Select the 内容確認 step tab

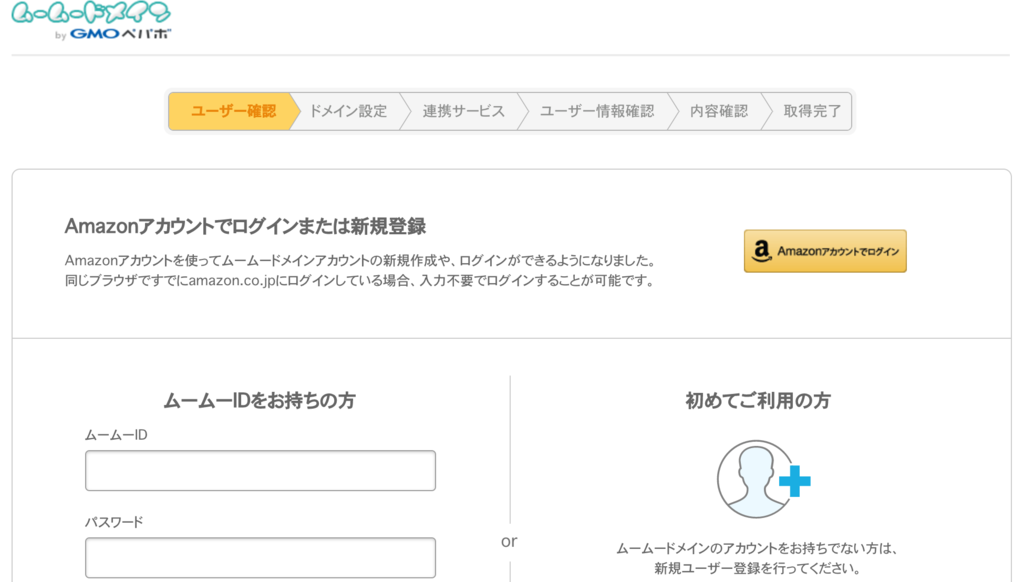pyautogui.click(x=719, y=111)
